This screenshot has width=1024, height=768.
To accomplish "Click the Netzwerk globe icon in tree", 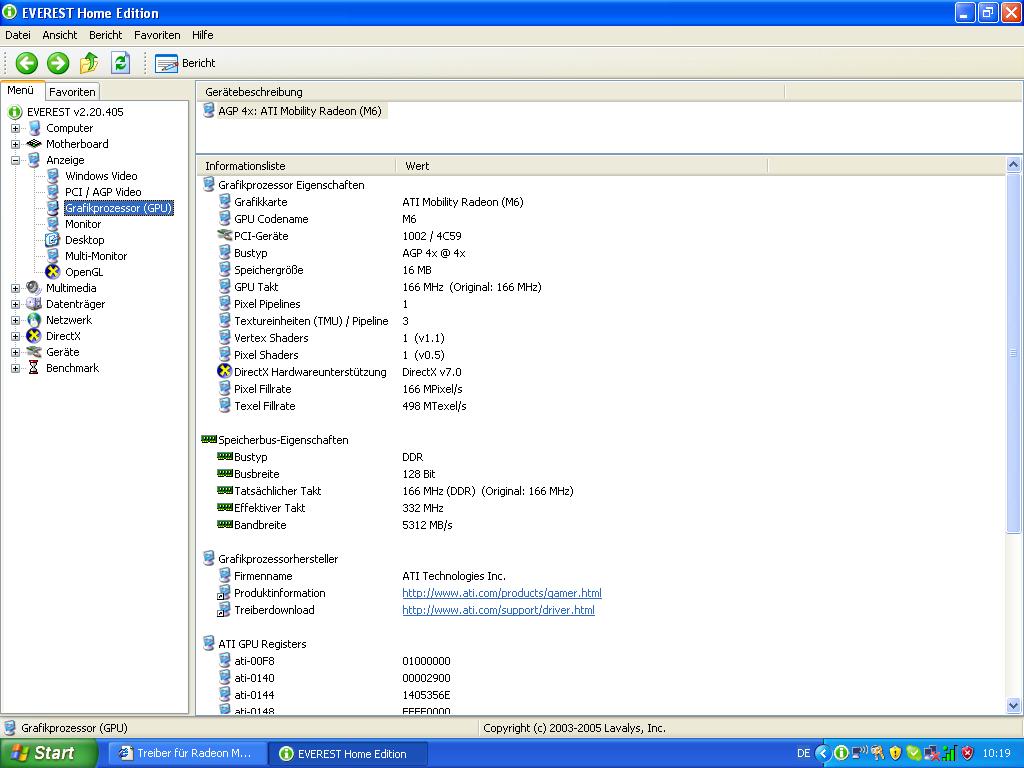I will (x=34, y=320).
